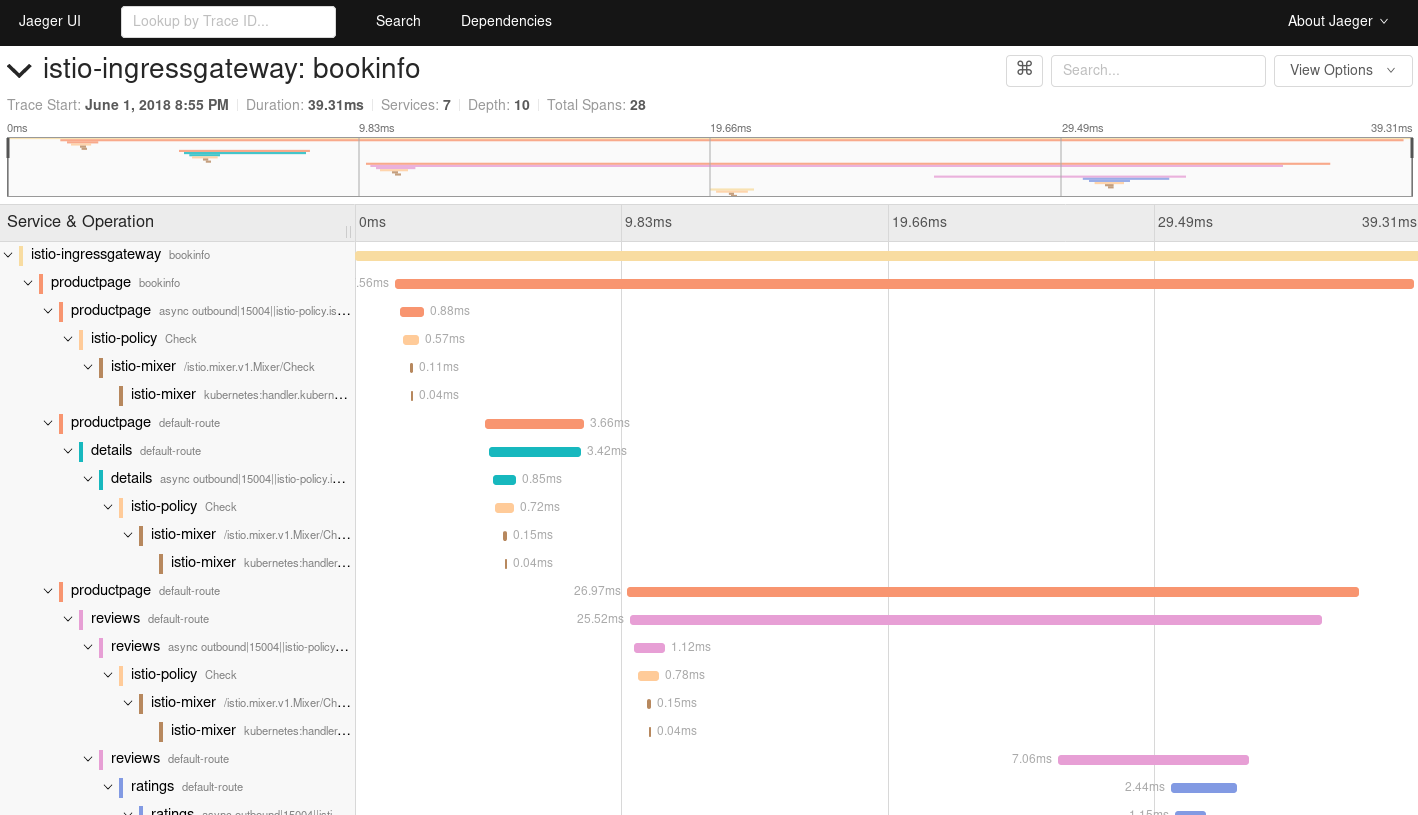Click the 1.12ms reviews span bar
The width and height of the screenshot is (1418, 815).
(649, 648)
